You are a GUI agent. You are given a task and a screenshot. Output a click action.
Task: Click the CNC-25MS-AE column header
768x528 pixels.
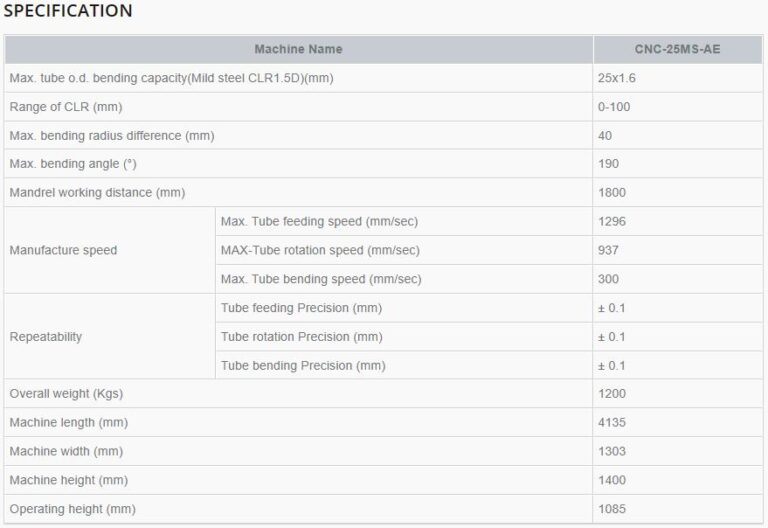[x=677, y=49]
